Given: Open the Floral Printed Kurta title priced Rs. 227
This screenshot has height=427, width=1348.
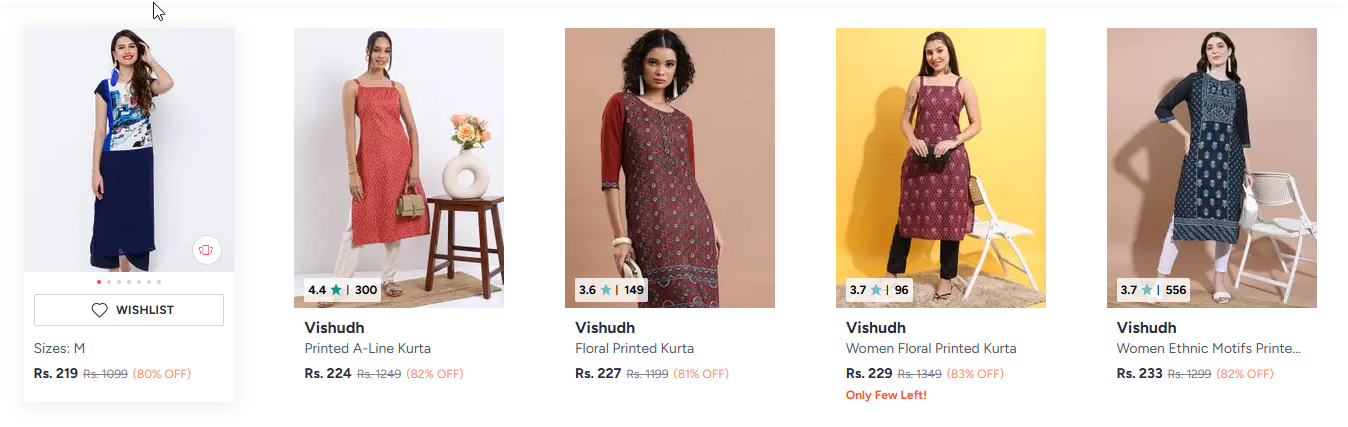Looking at the screenshot, I should pos(634,349).
